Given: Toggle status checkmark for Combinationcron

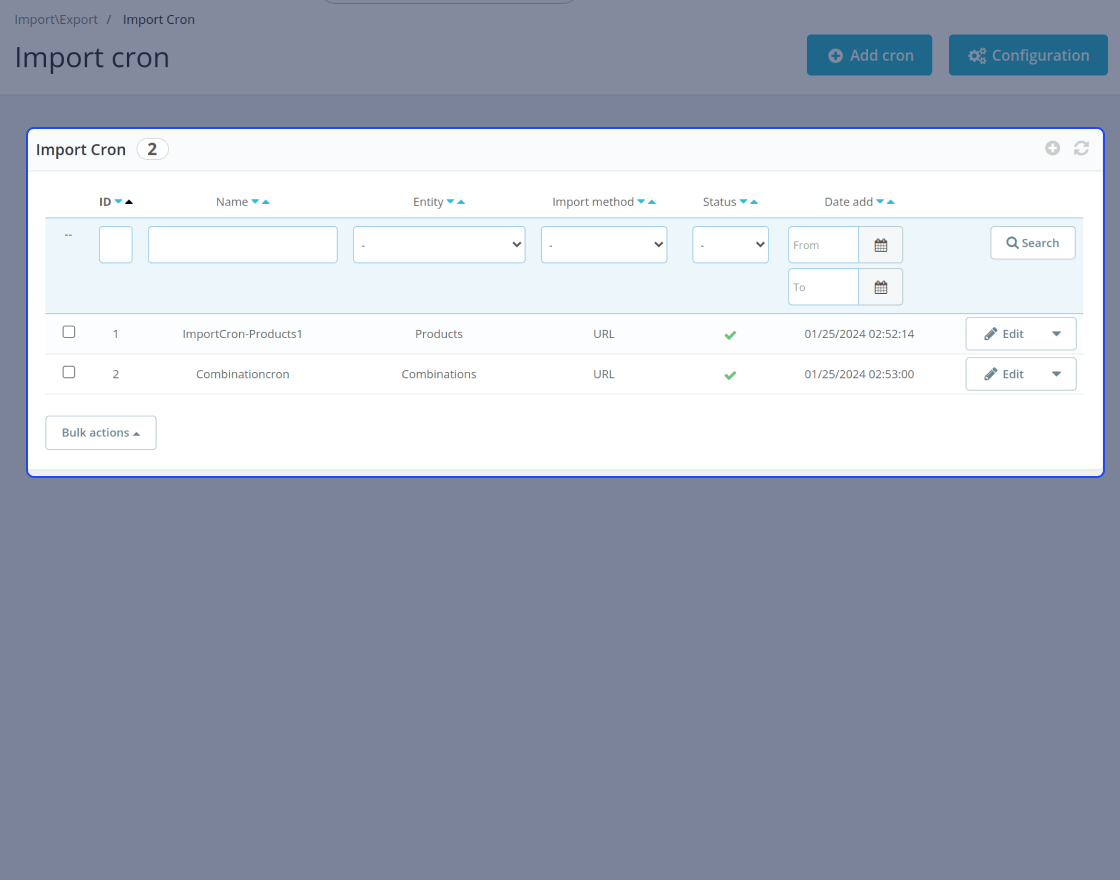Looking at the screenshot, I should (x=730, y=375).
